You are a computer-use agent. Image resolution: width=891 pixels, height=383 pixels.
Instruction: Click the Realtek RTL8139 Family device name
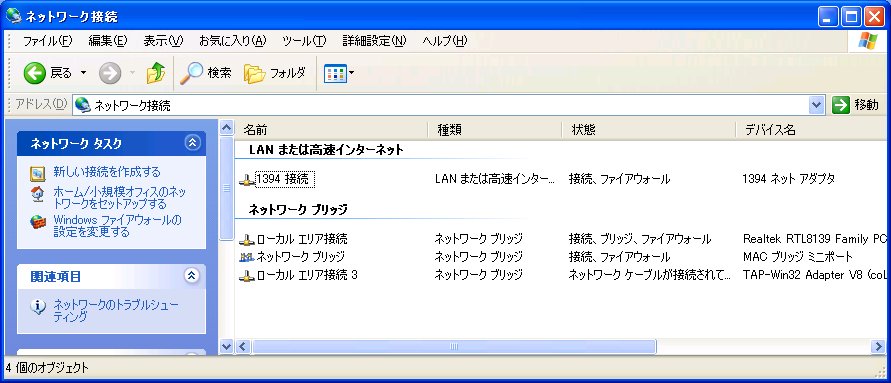coord(816,239)
